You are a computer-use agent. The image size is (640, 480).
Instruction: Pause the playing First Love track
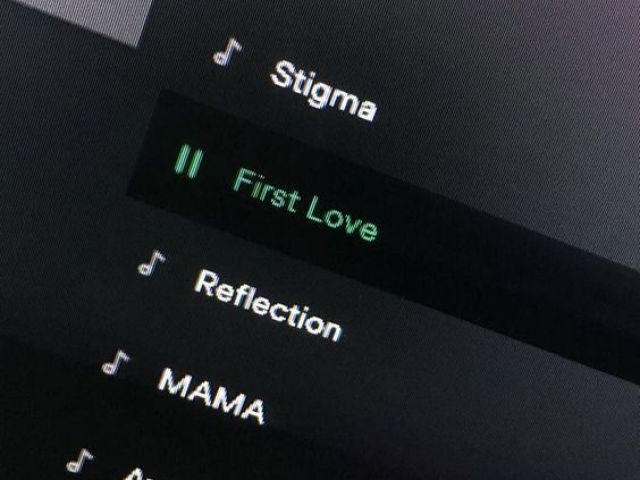189,161
